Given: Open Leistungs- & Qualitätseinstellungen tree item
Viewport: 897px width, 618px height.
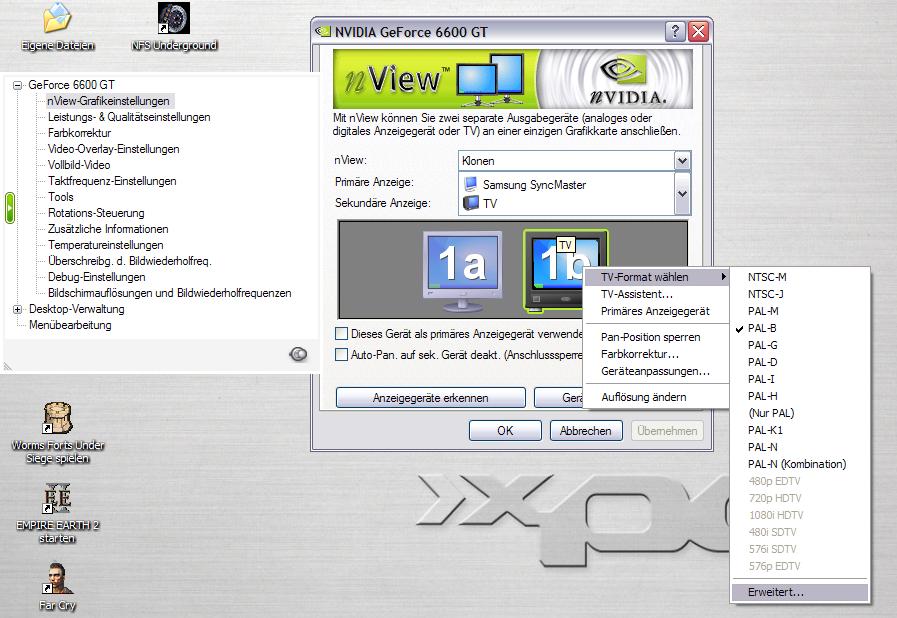Looking at the screenshot, I should tap(129, 117).
